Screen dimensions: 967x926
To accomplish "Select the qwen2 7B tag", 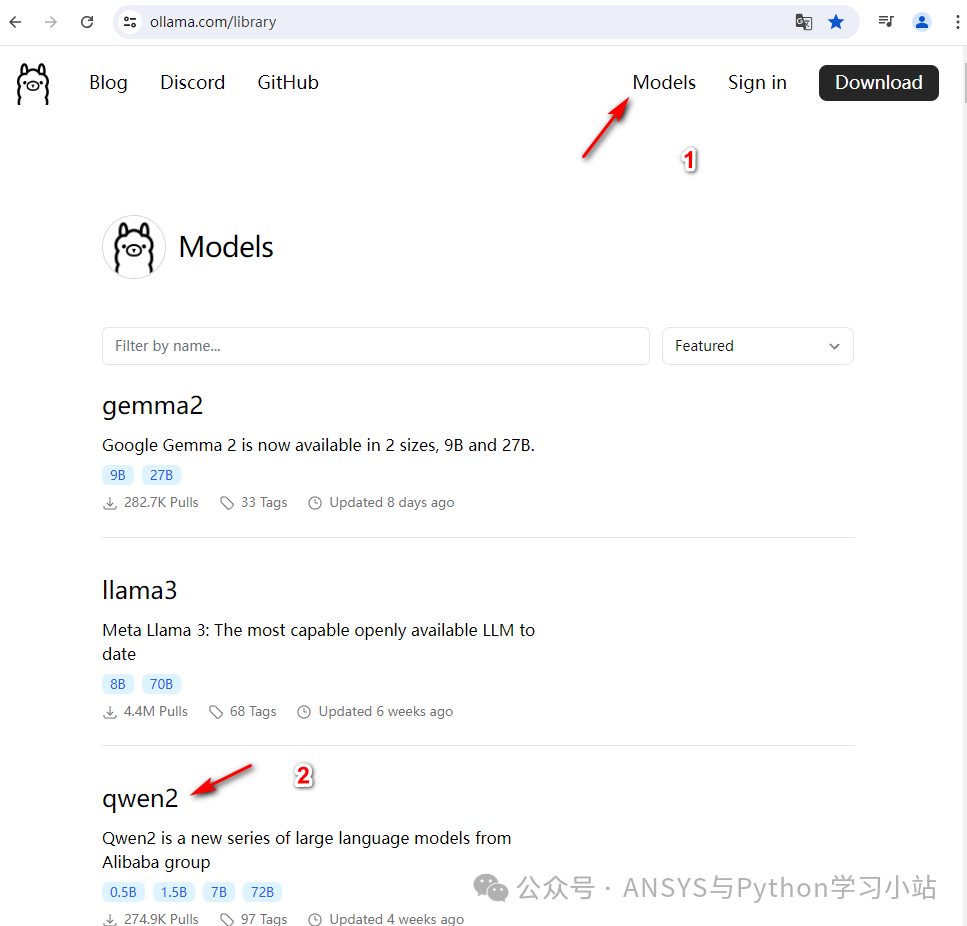I will [219, 892].
